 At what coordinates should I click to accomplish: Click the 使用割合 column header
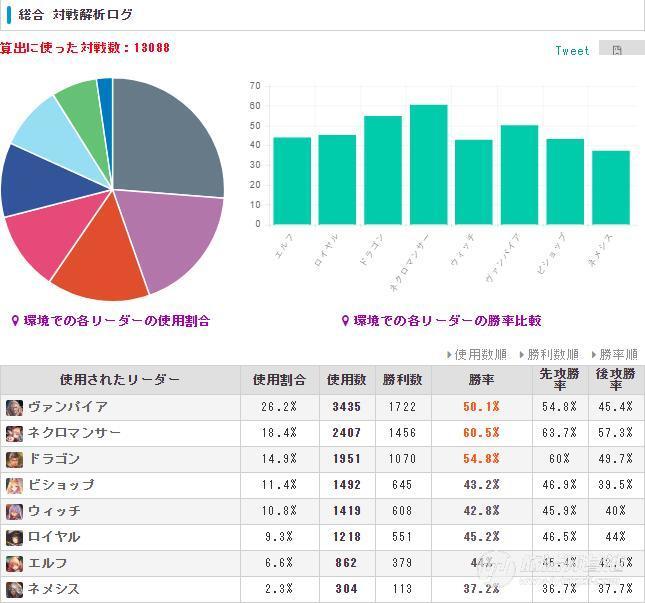click(x=279, y=380)
